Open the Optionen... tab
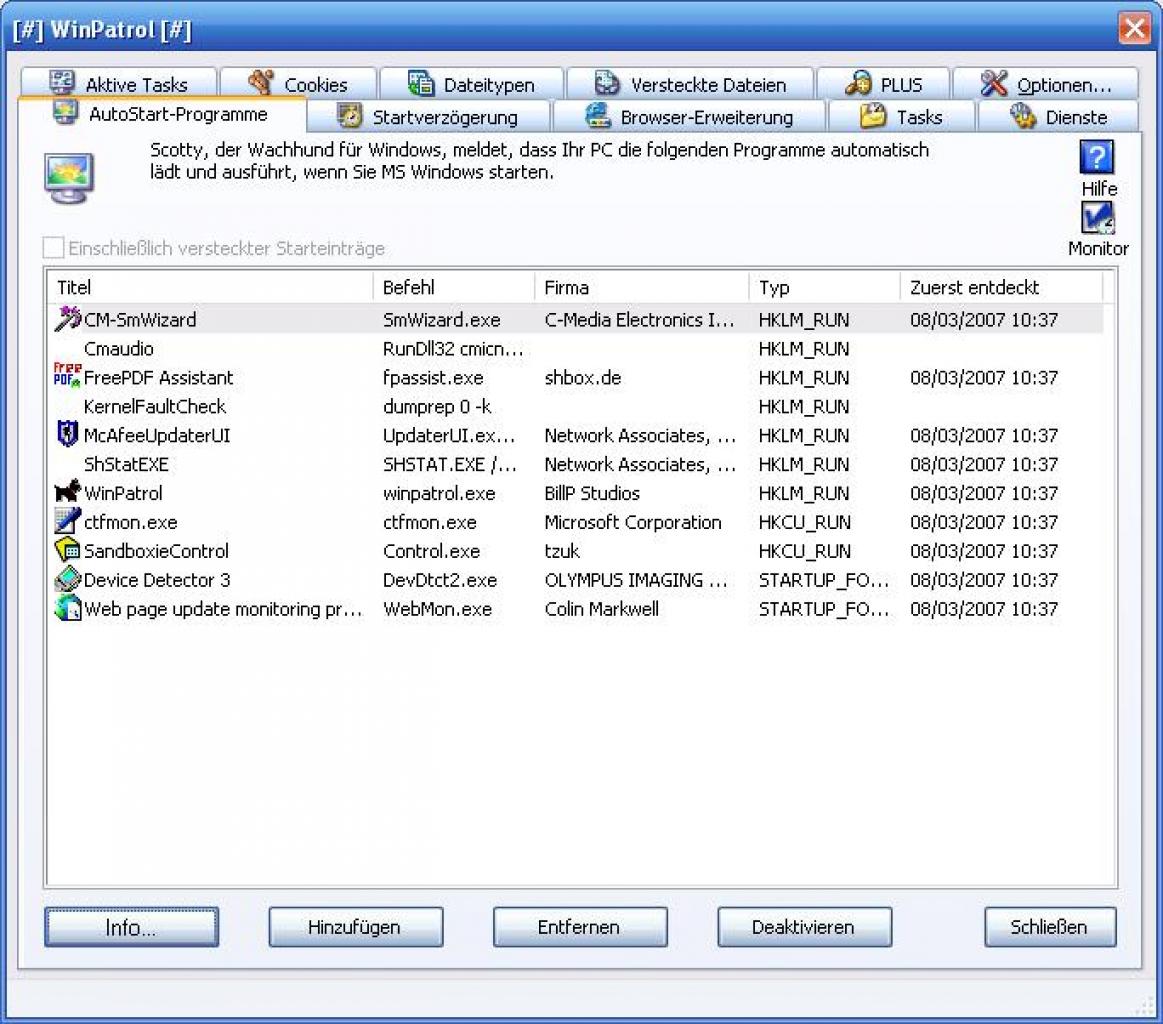 (1045, 84)
